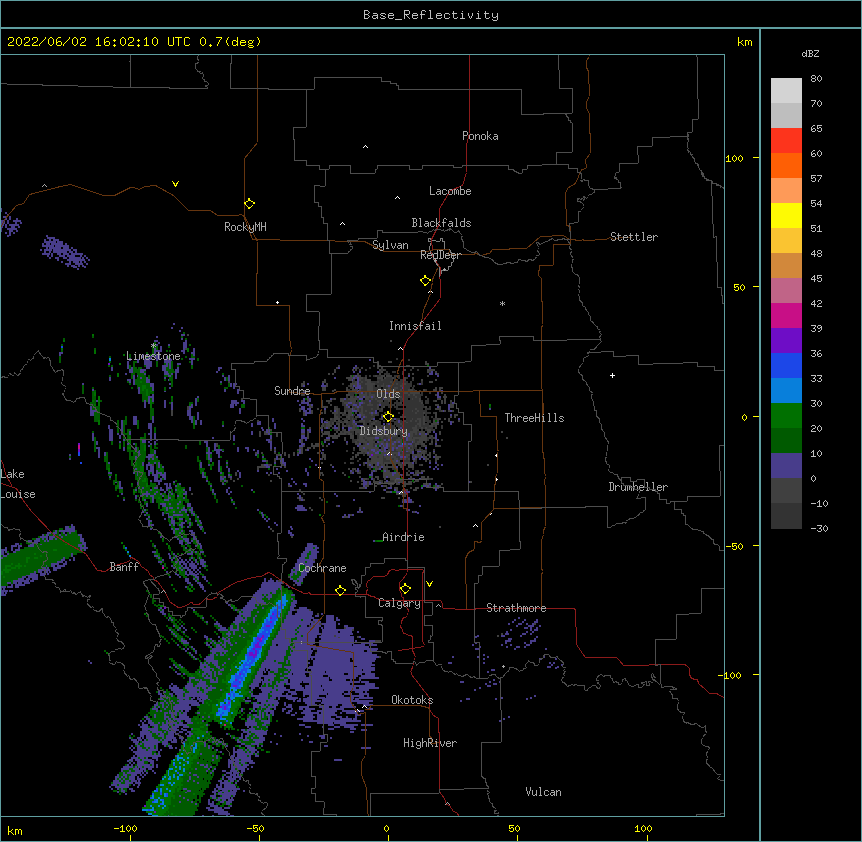Click the -50 tick label on the right axis
The image size is (862, 842).
pyautogui.click(x=734, y=546)
